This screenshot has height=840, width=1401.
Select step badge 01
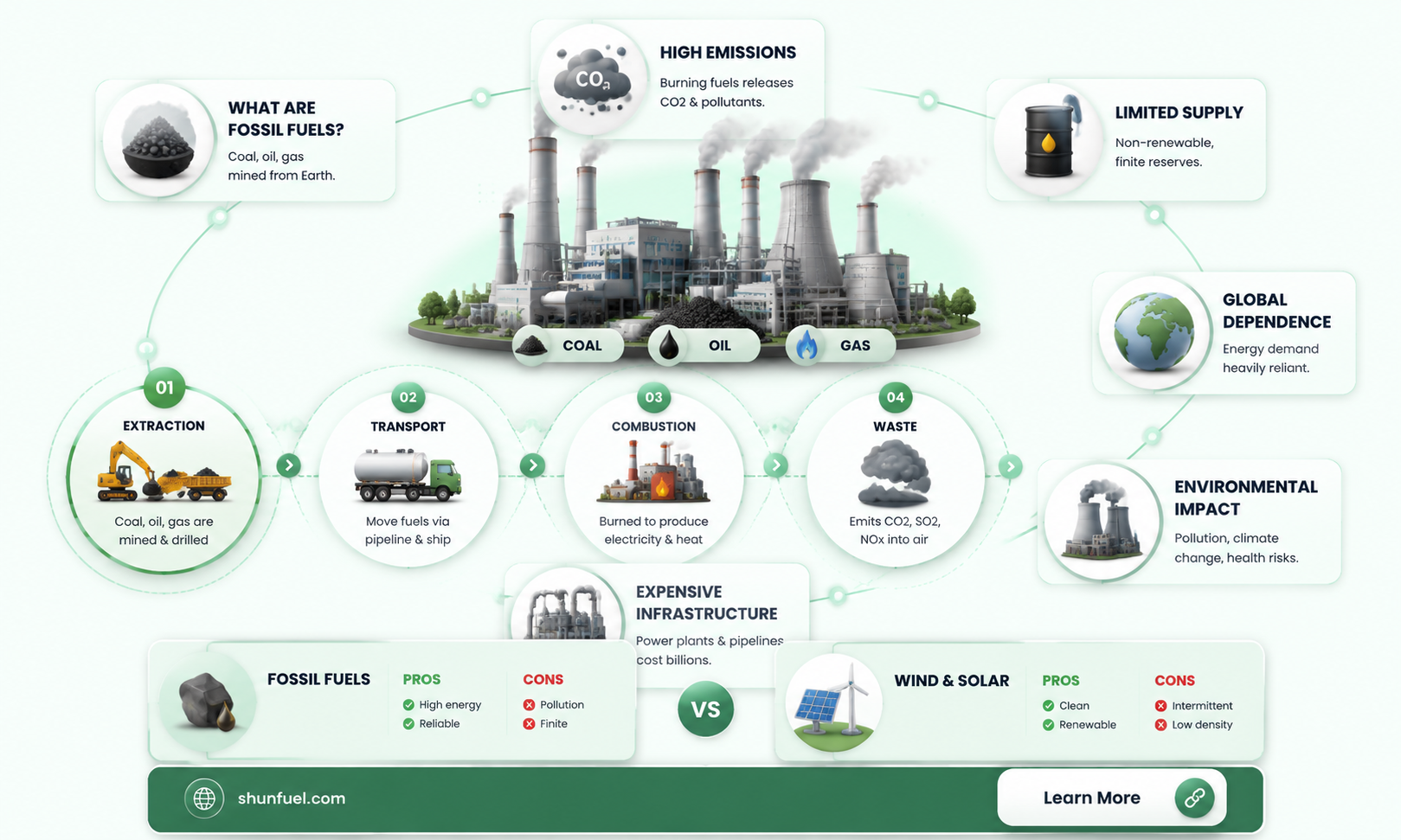tap(164, 388)
